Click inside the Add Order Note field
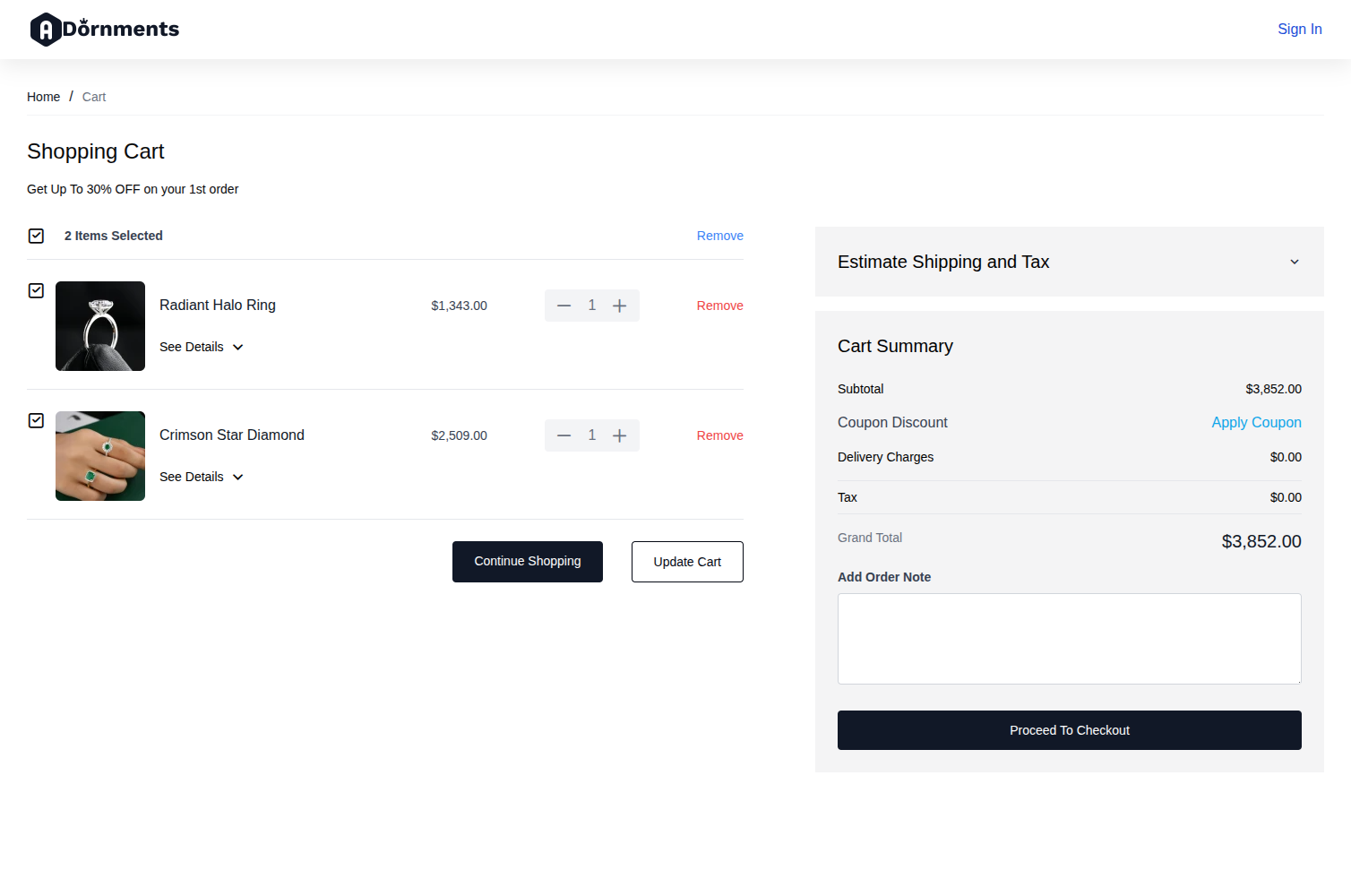1351x896 pixels. [1069, 638]
